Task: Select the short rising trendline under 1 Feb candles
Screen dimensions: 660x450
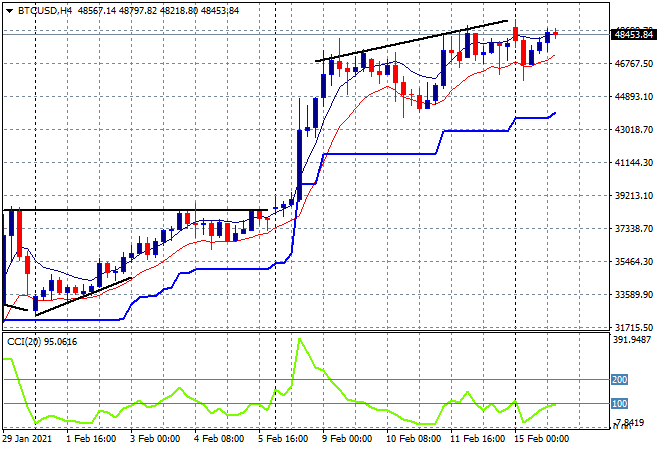Action: (x=83, y=296)
